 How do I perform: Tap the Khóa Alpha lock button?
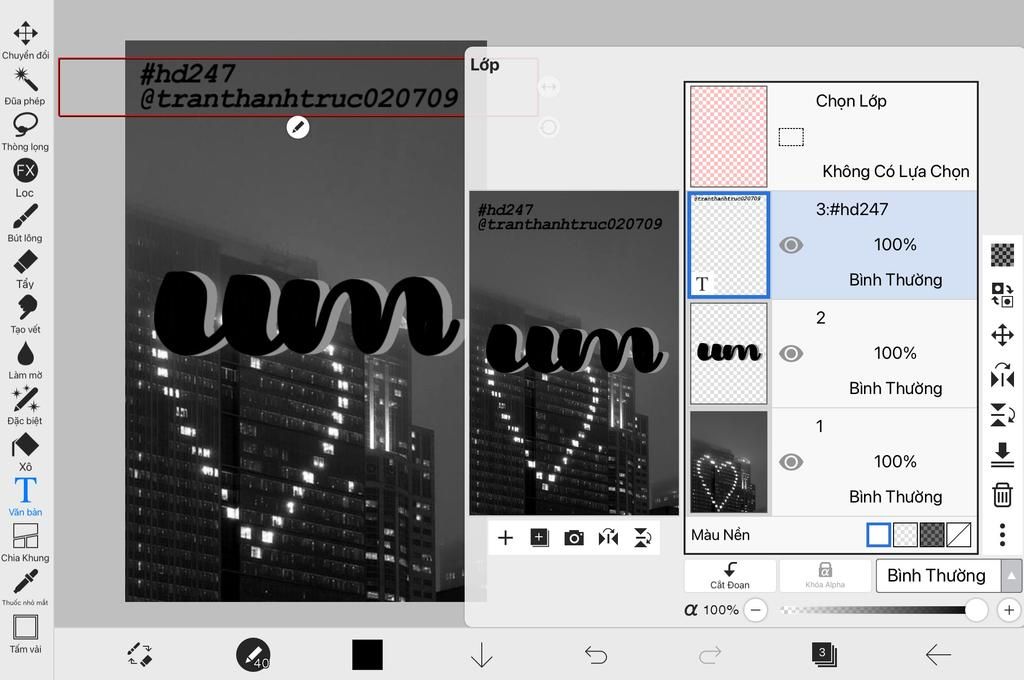[825, 575]
